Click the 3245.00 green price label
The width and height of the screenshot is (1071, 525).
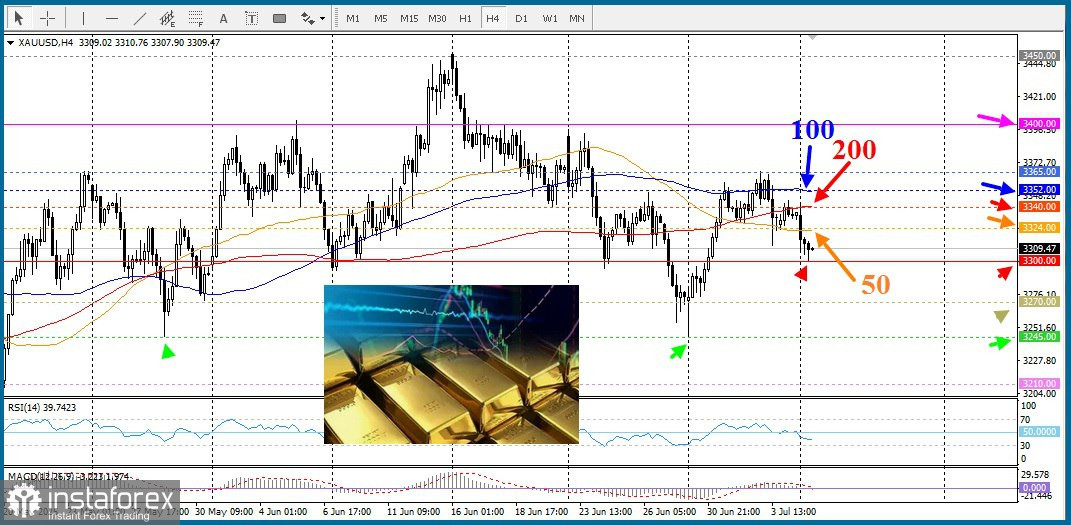click(1039, 337)
